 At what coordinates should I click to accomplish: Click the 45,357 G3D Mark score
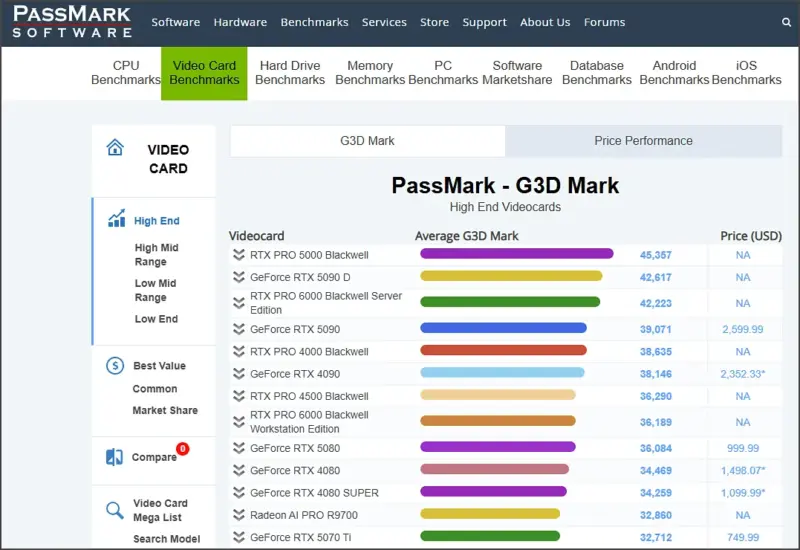point(656,255)
